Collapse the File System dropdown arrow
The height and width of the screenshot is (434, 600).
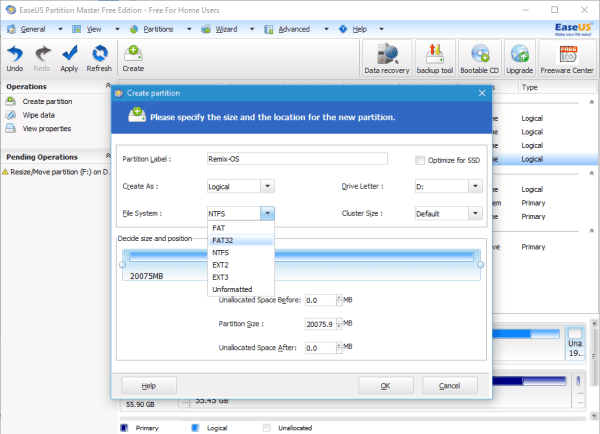[x=267, y=213]
